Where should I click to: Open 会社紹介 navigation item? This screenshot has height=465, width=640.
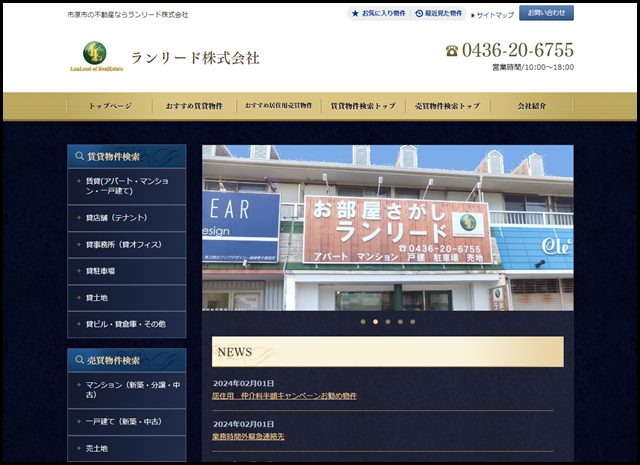[x=532, y=106]
